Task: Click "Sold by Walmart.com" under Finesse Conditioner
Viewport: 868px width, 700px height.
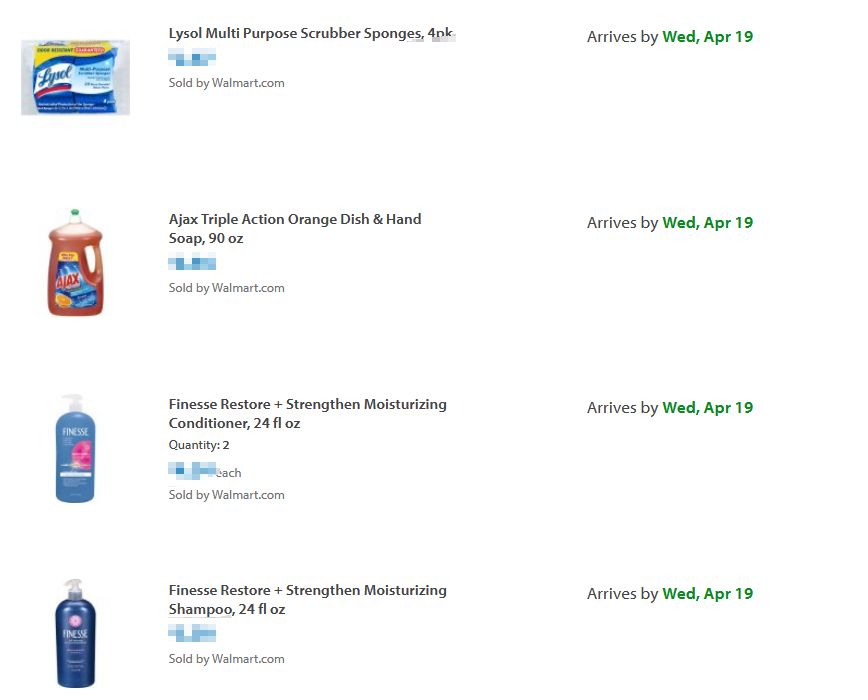Action: (226, 495)
